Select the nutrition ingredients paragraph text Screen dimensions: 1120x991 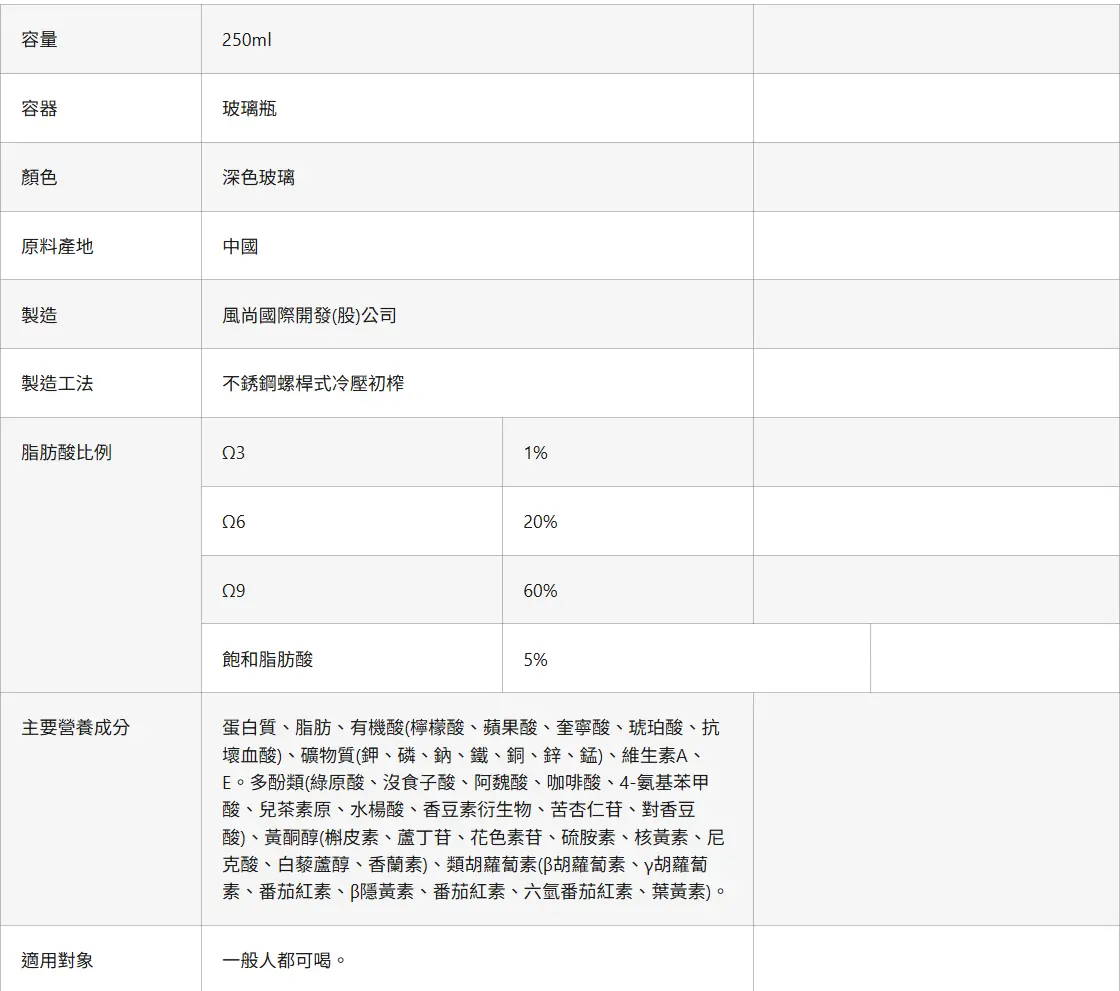(x=474, y=810)
